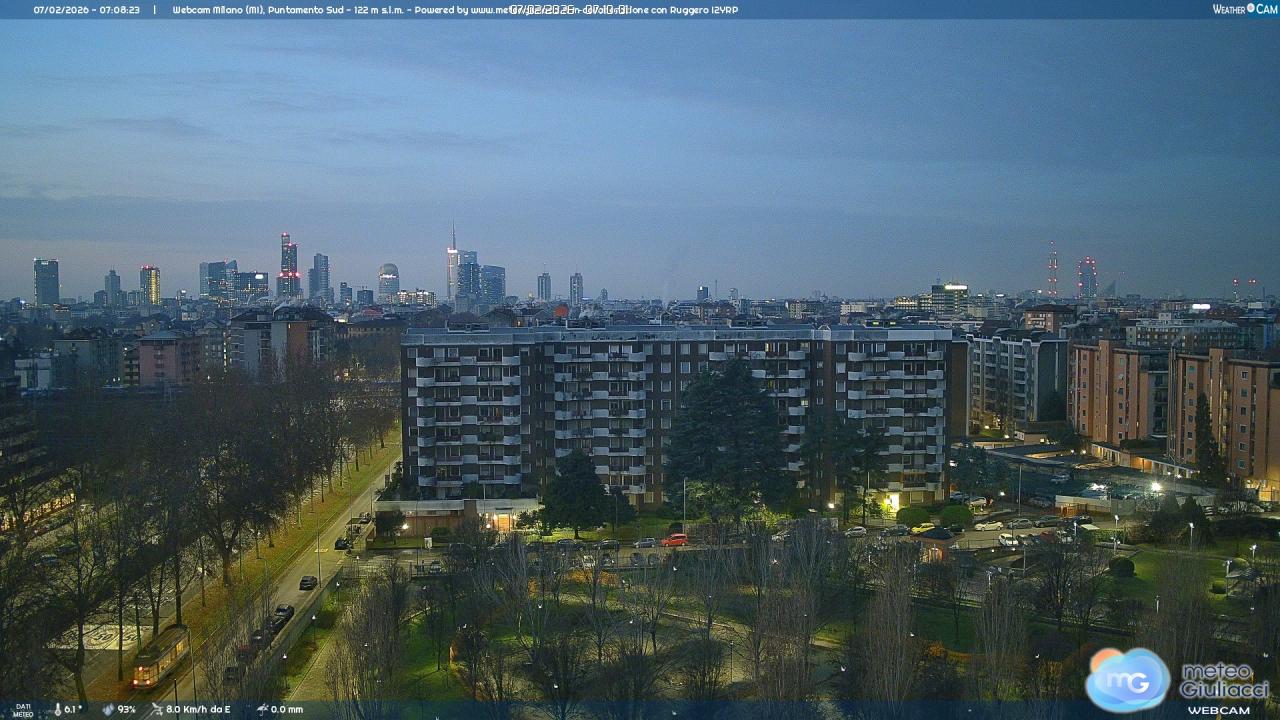Click the red-lit radio tower

click(1052, 270)
